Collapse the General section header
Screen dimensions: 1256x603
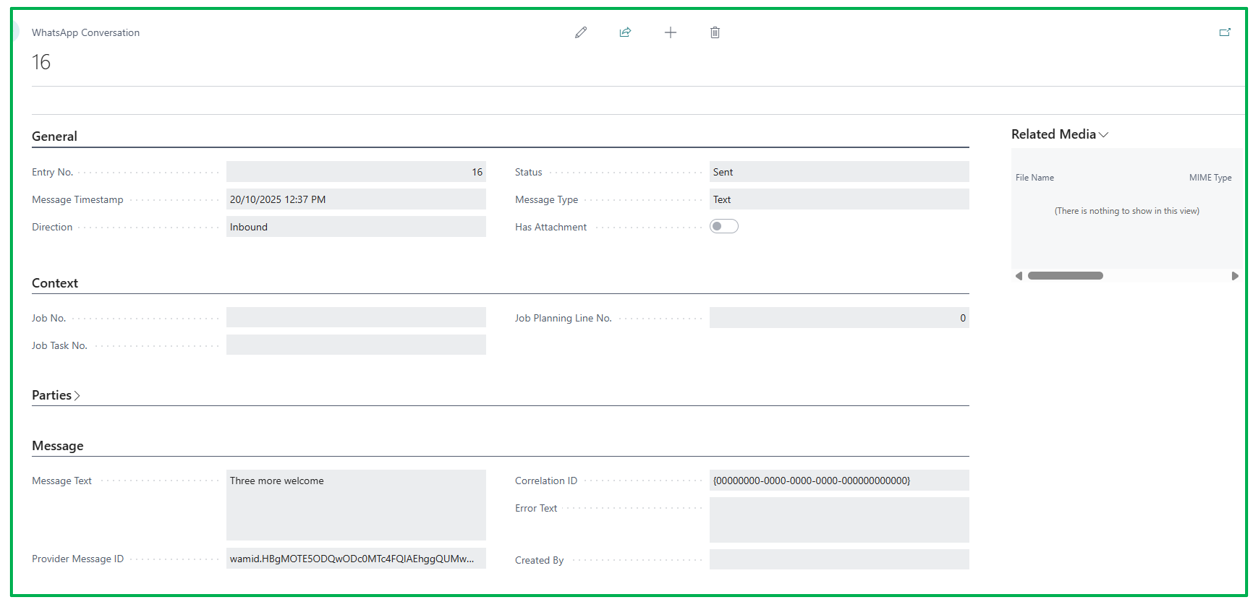point(55,136)
